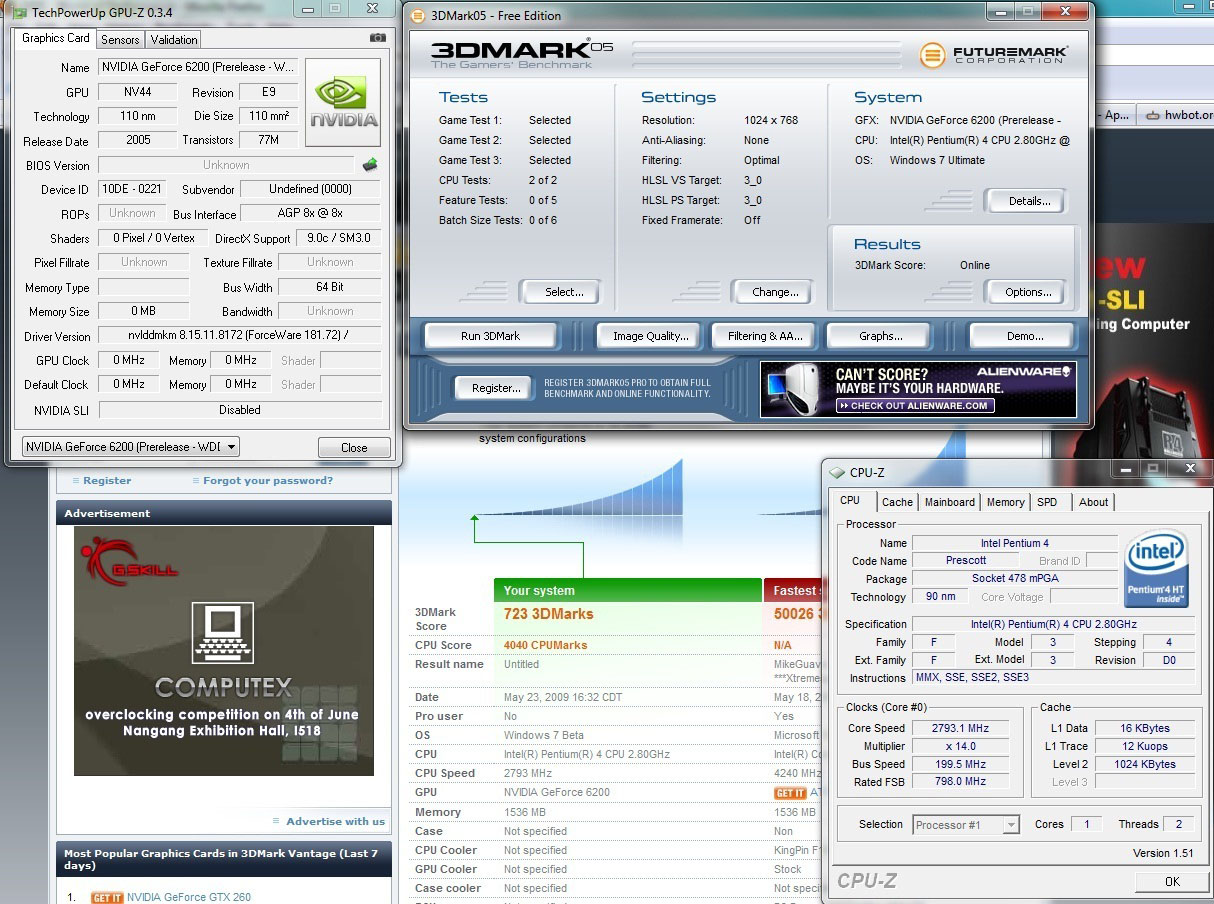Click the Level 2 cache value 1024 KBytes
Image resolution: width=1214 pixels, height=904 pixels.
(x=1145, y=764)
